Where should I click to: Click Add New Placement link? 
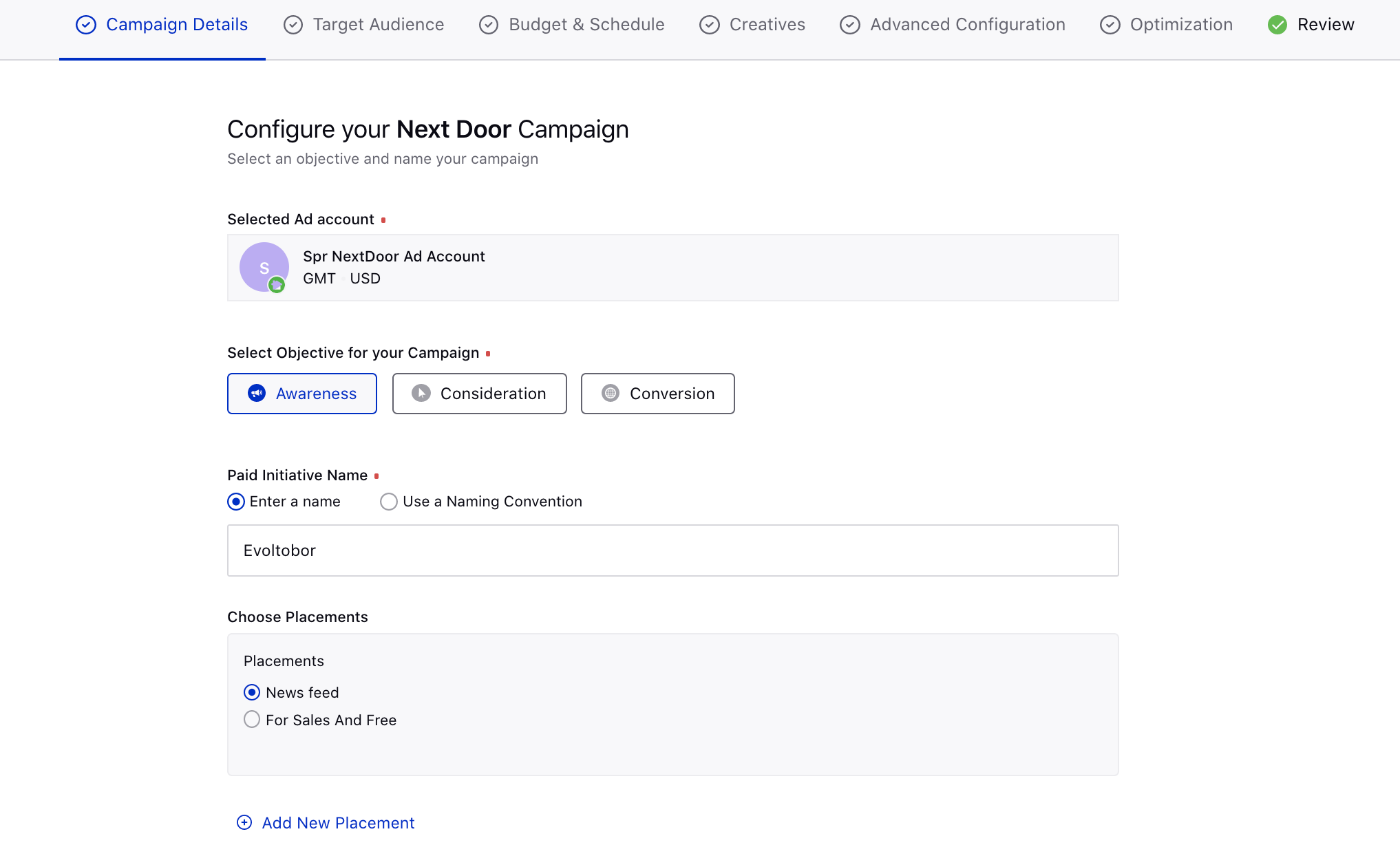click(x=326, y=823)
